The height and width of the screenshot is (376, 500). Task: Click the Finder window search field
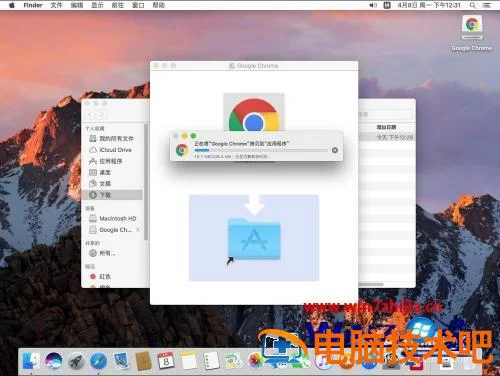point(385,114)
